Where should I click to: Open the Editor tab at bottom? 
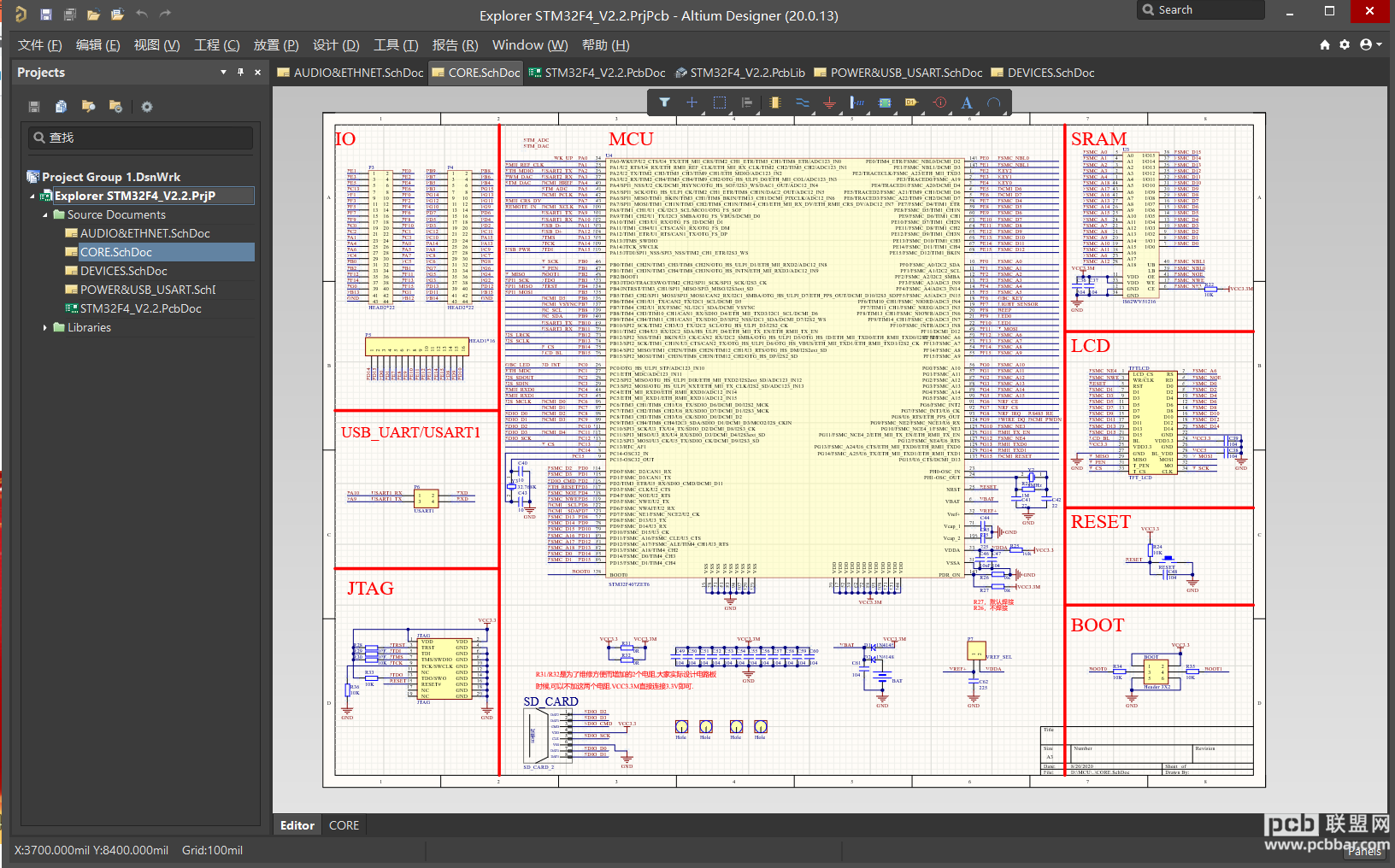pyautogui.click(x=297, y=825)
